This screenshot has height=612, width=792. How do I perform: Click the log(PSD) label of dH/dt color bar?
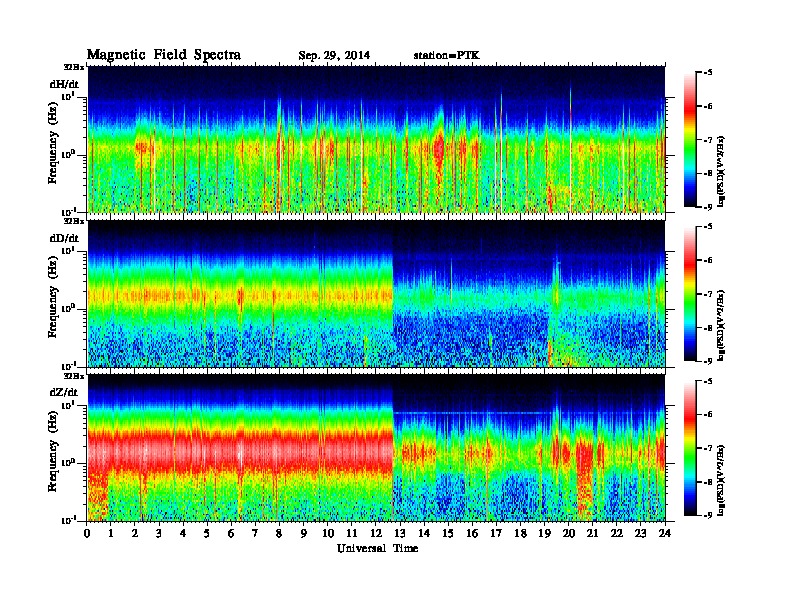point(722,171)
